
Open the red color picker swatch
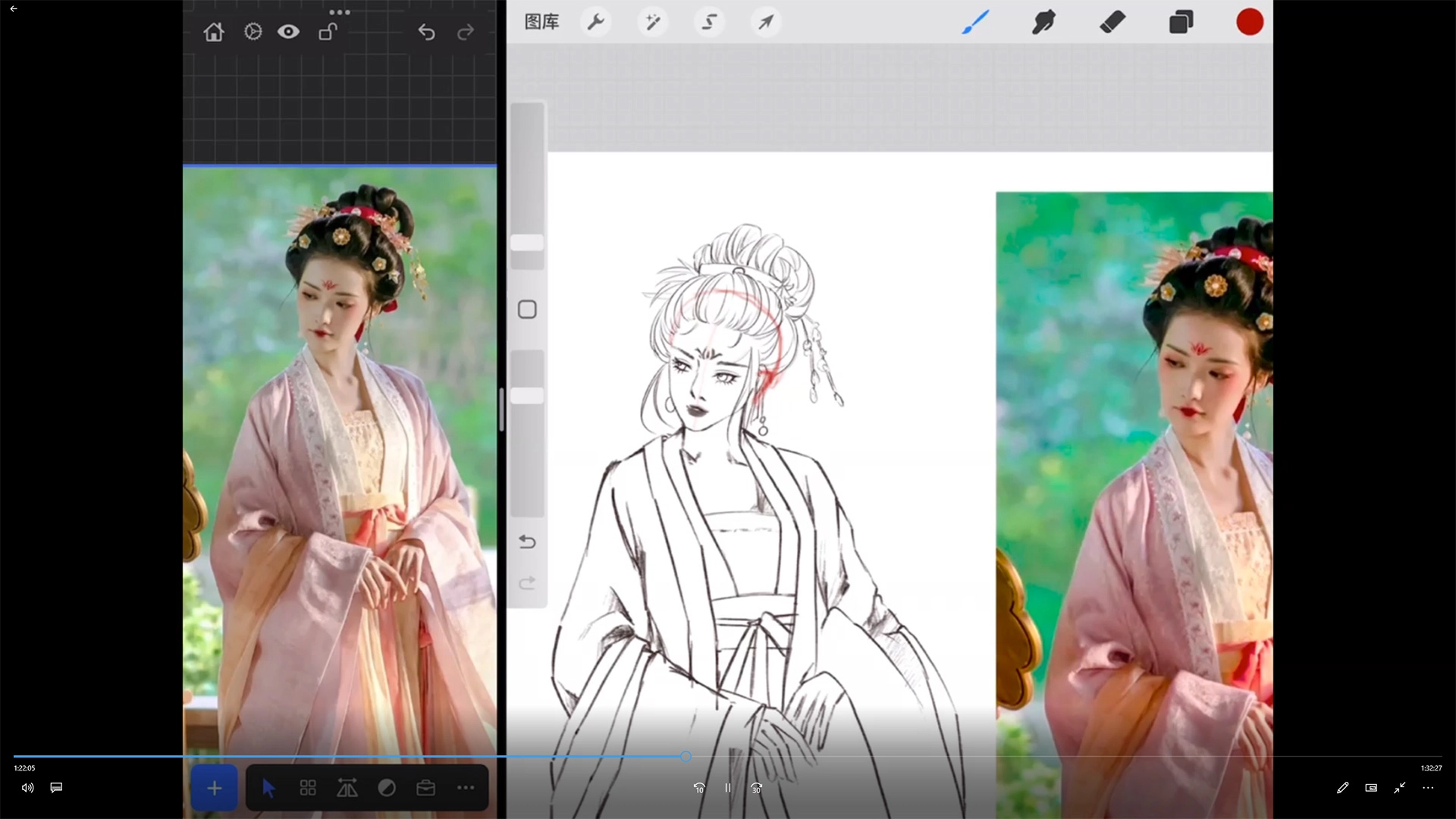click(1249, 22)
